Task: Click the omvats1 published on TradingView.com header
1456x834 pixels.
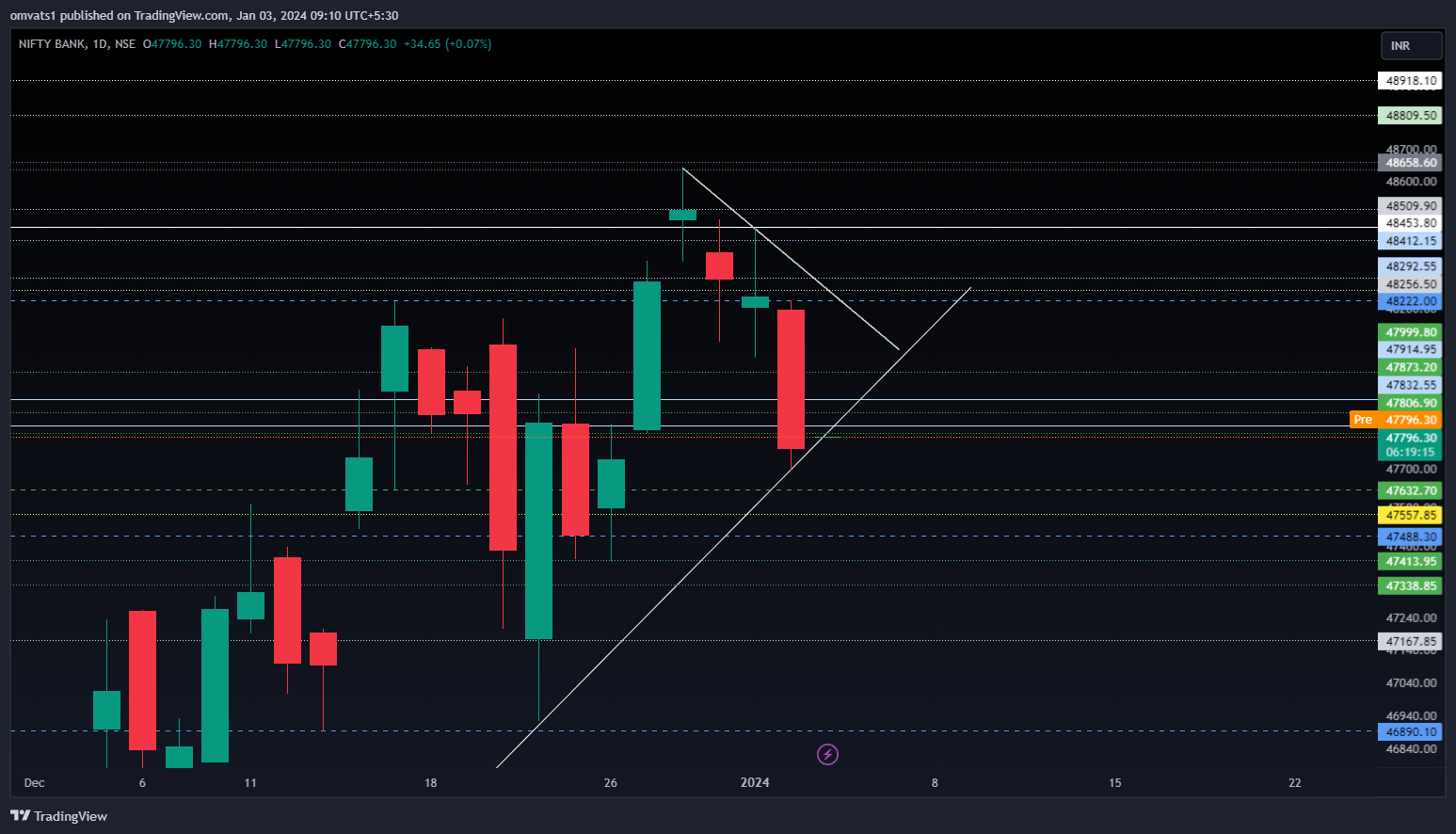Action: tap(204, 16)
